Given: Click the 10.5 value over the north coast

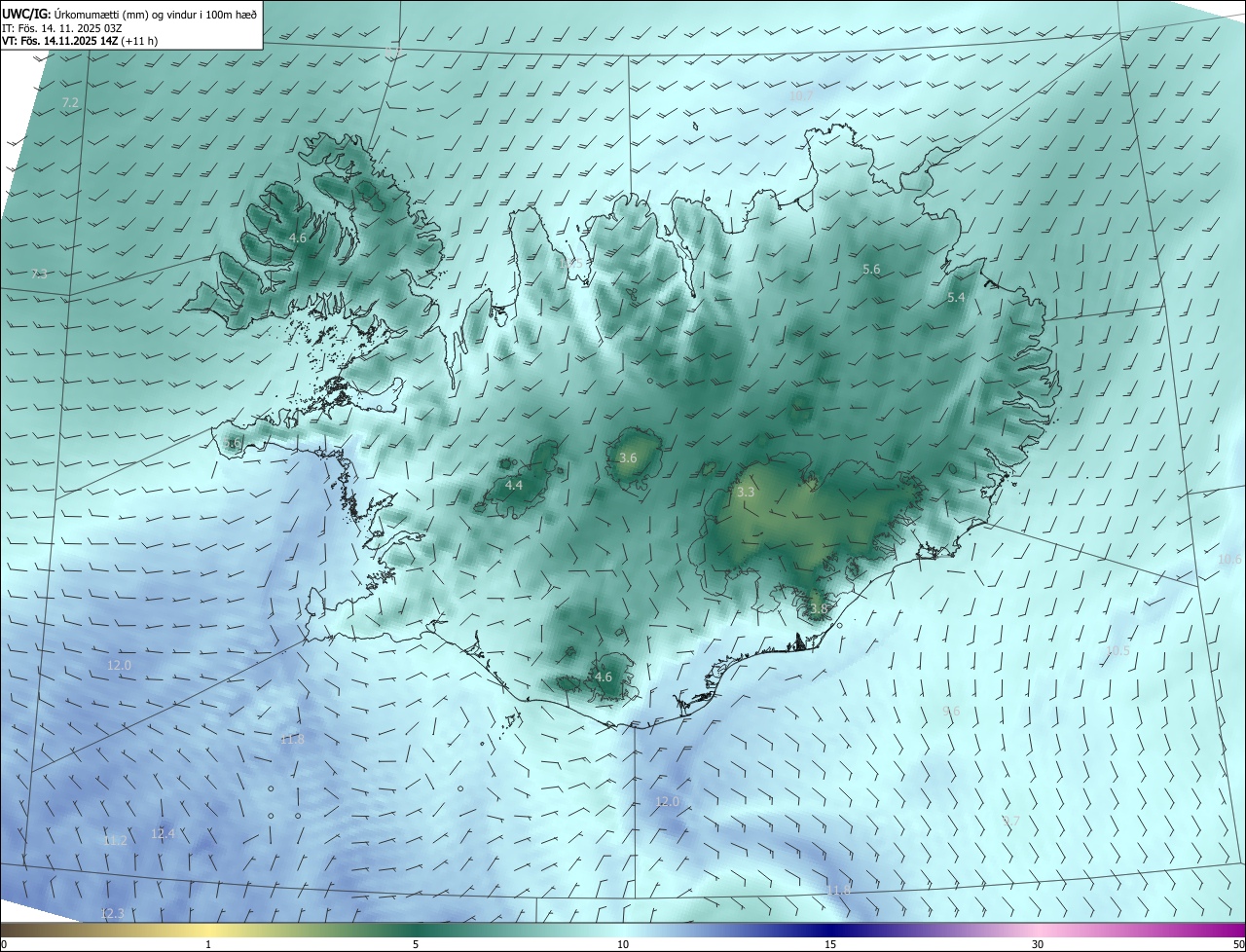Looking at the screenshot, I should [571, 263].
